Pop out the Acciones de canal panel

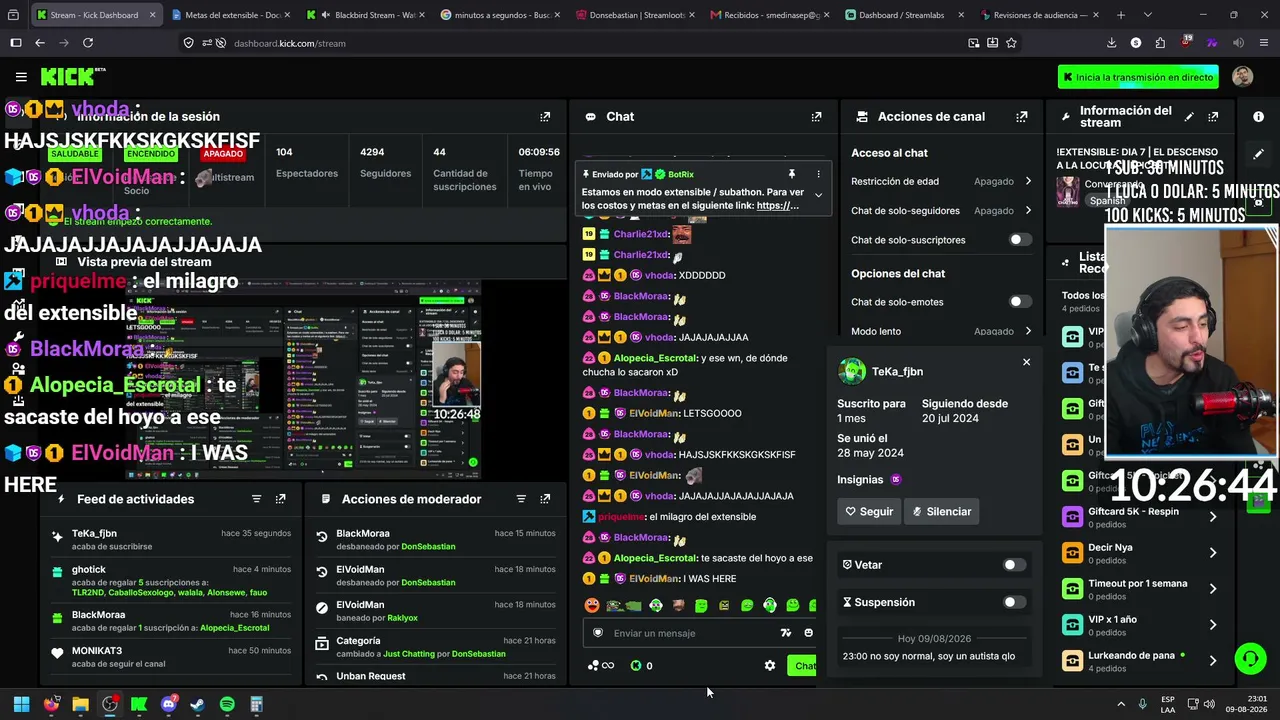(x=1021, y=117)
